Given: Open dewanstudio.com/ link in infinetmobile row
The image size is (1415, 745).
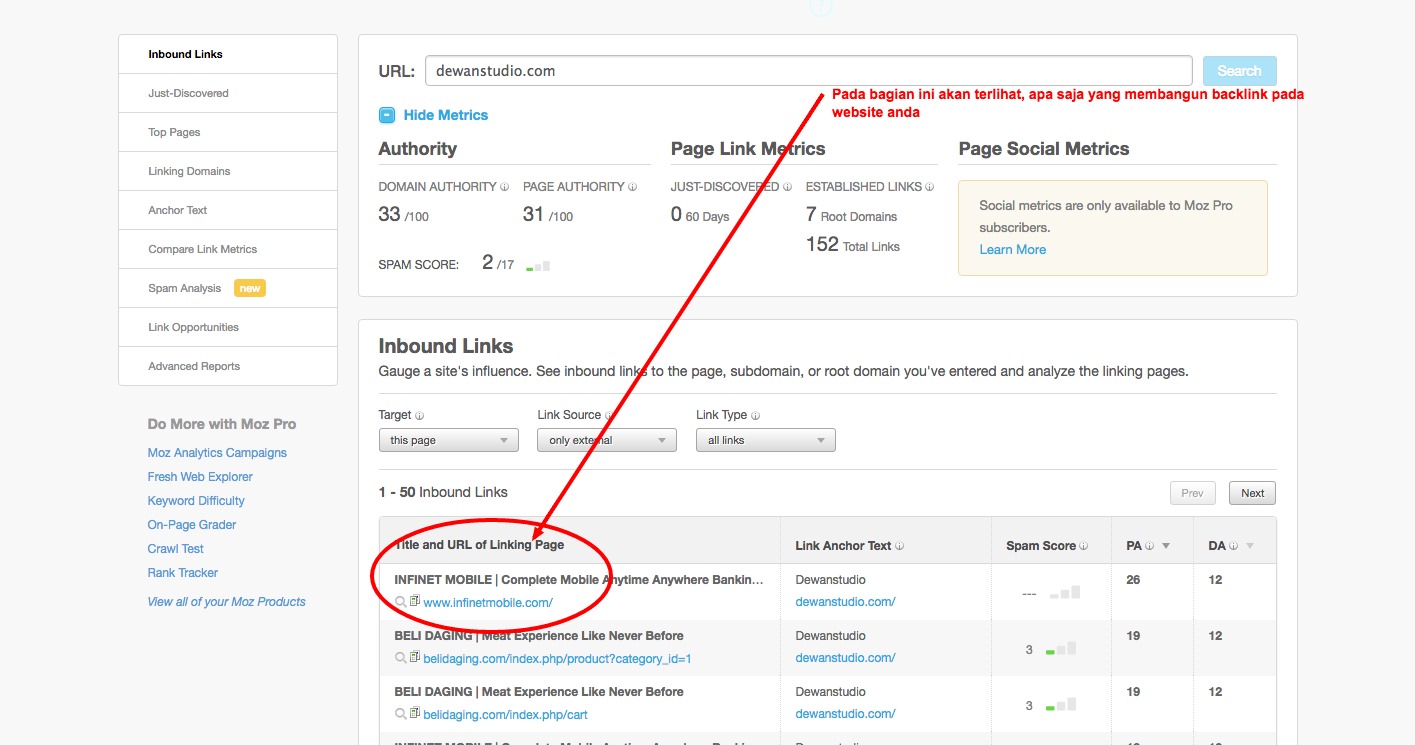Looking at the screenshot, I should point(845,602).
